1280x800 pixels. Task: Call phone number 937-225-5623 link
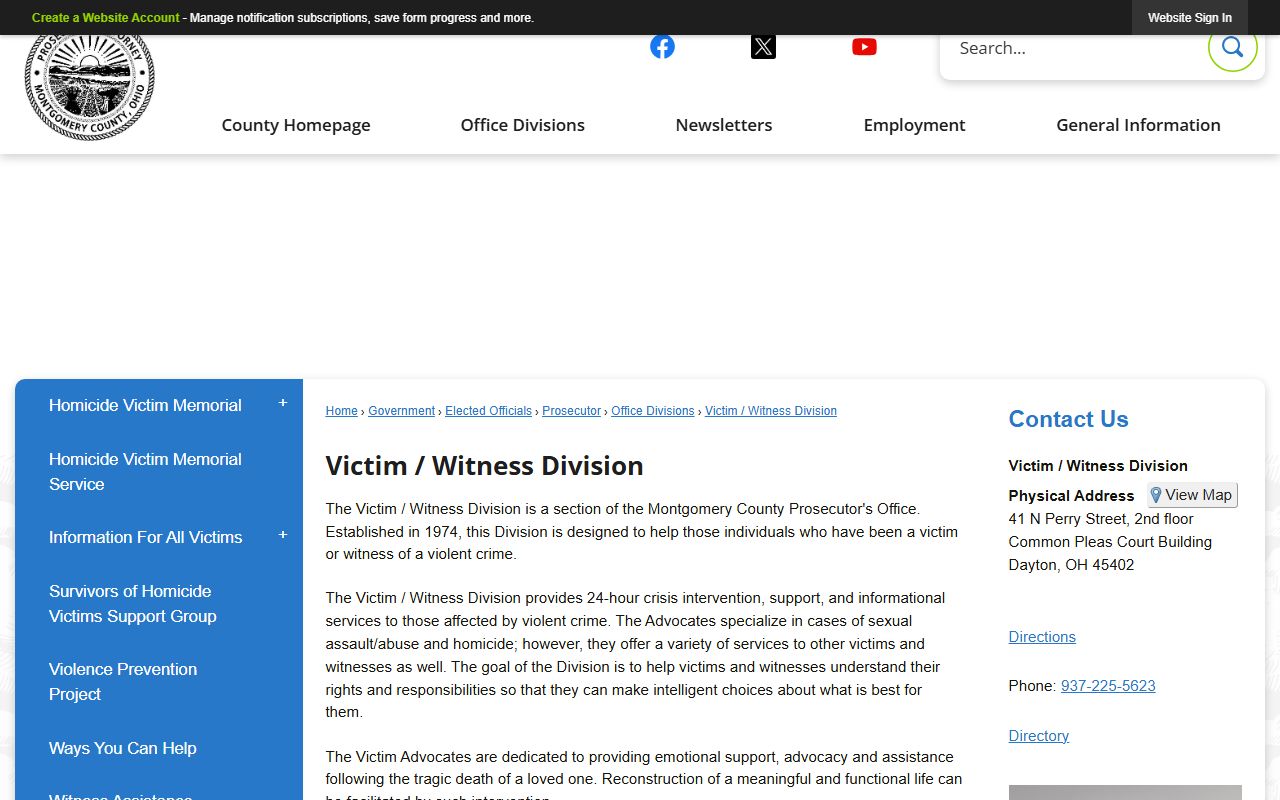1108,686
